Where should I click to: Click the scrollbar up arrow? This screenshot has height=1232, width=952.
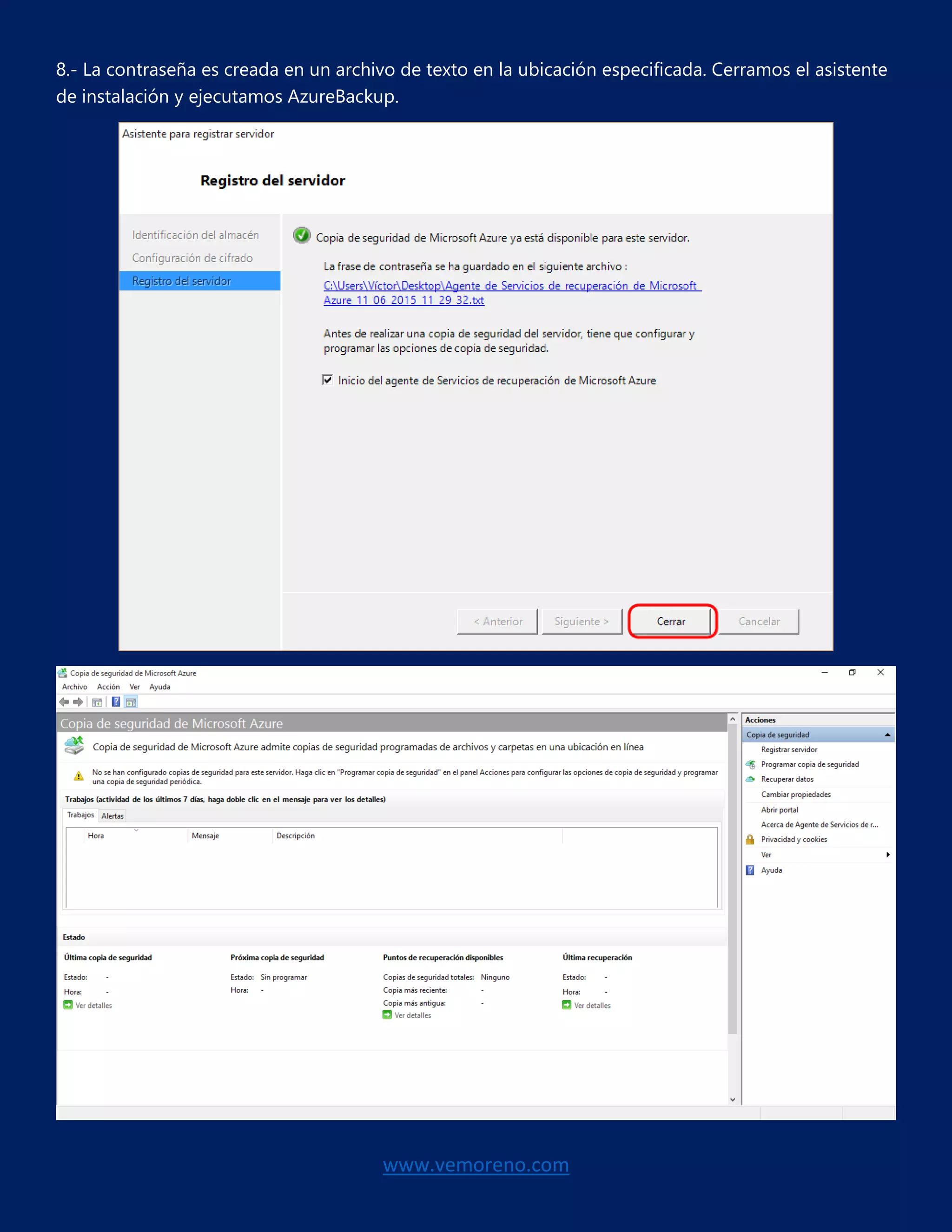coord(733,719)
